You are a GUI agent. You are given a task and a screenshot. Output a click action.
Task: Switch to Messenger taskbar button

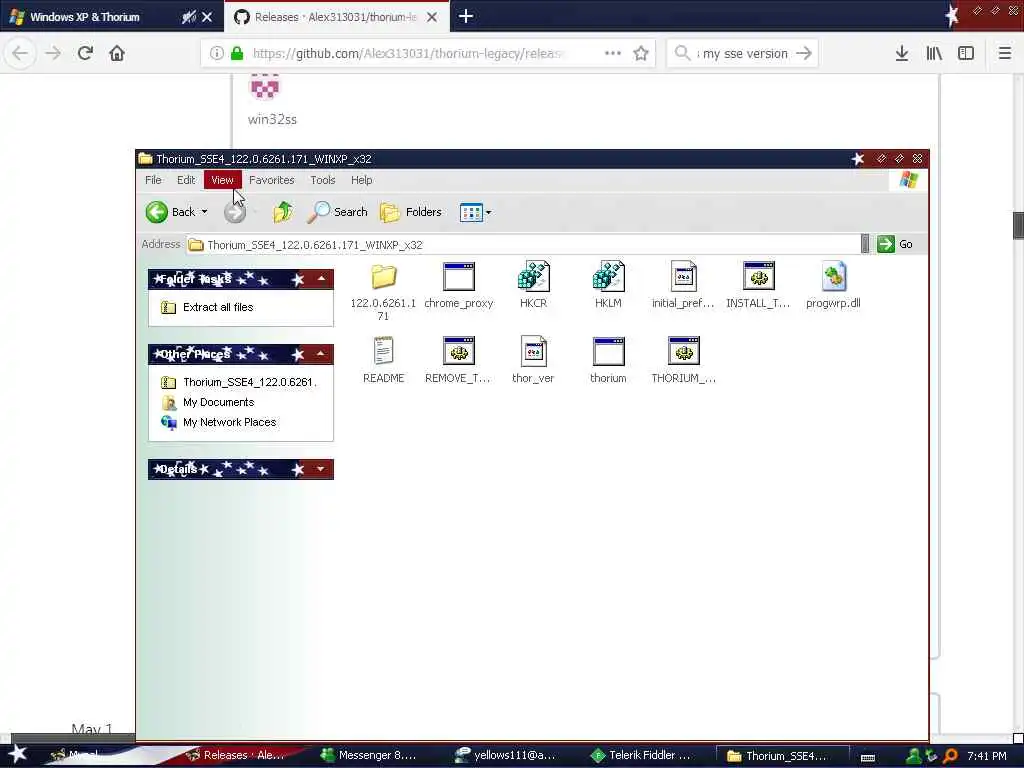(370, 756)
